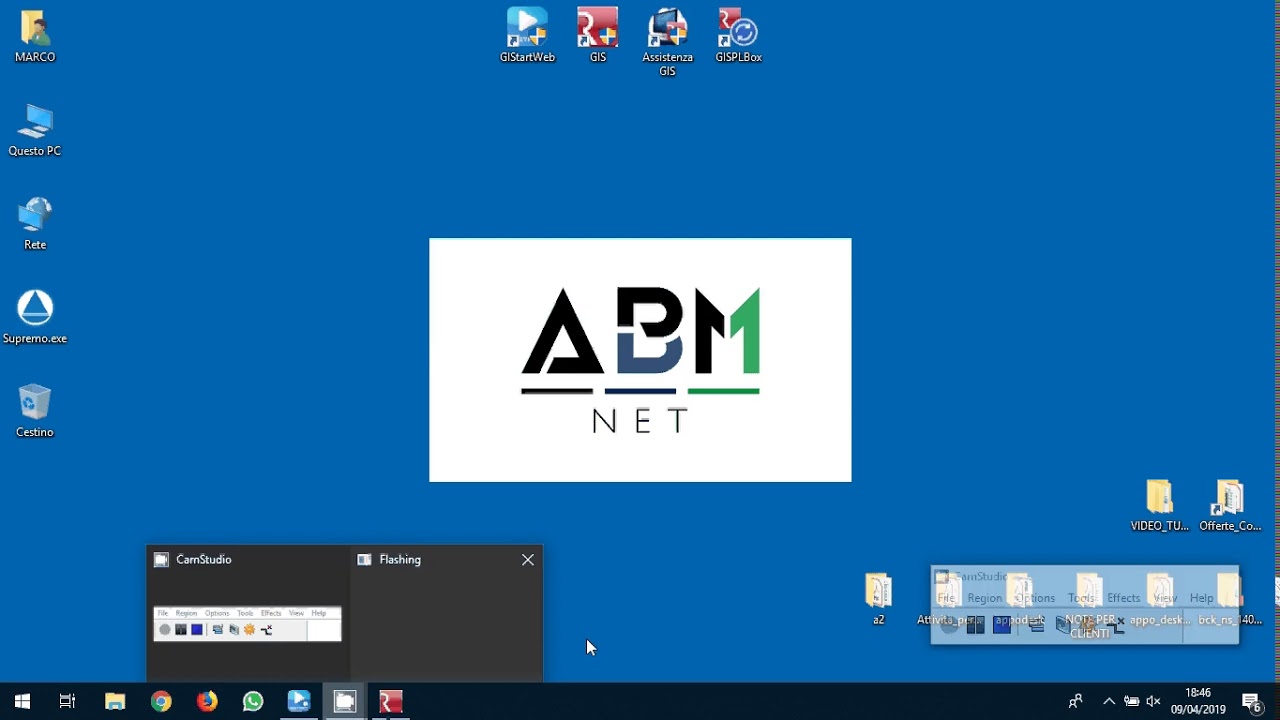Select the Supremo.exe desktop icon
1280x720 pixels.
pyautogui.click(x=35, y=317)
